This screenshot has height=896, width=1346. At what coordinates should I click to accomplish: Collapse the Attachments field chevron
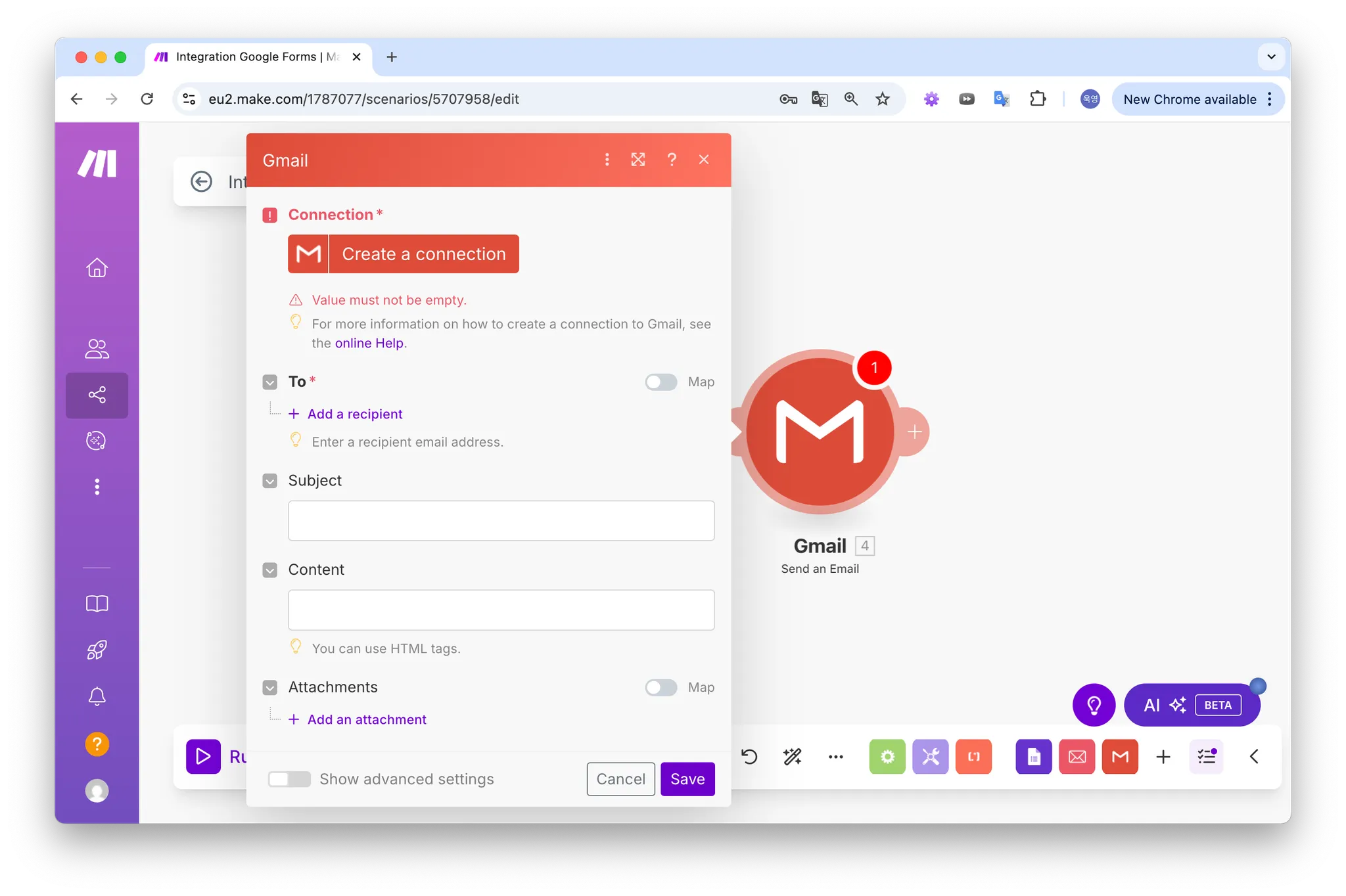[270, 688]
